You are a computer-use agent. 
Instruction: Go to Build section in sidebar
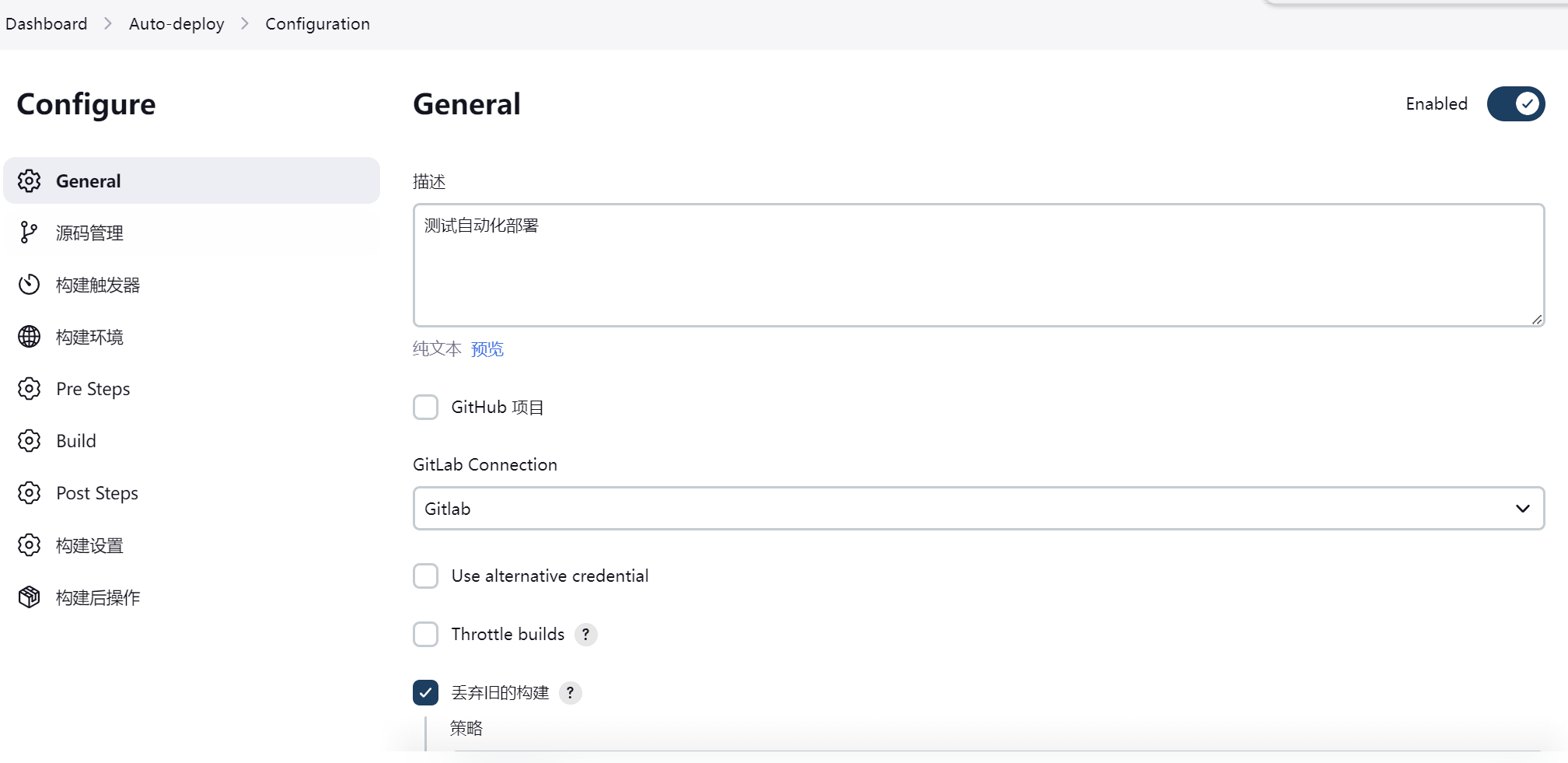[76, 441]
